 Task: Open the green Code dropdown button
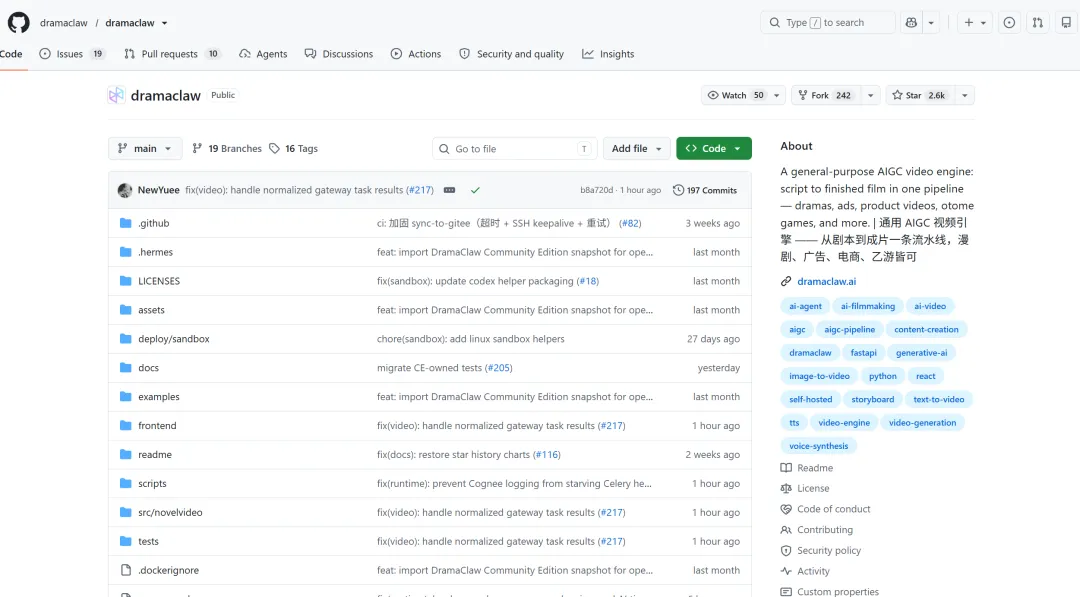pyautogui.click(x=714, y=149)
